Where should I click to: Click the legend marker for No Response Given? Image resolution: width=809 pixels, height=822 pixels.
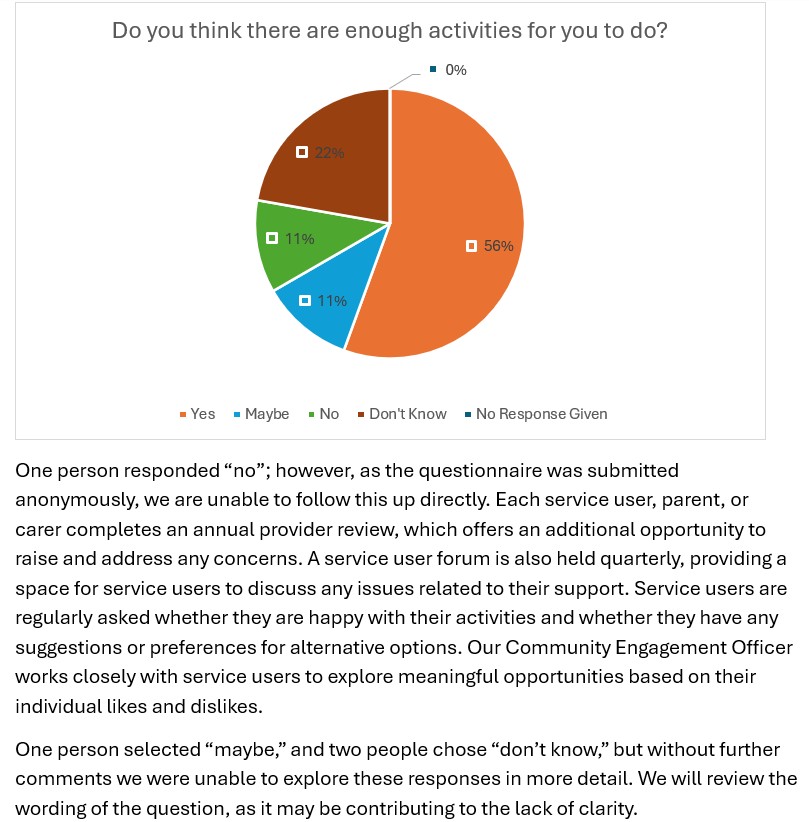coord(467,414)
